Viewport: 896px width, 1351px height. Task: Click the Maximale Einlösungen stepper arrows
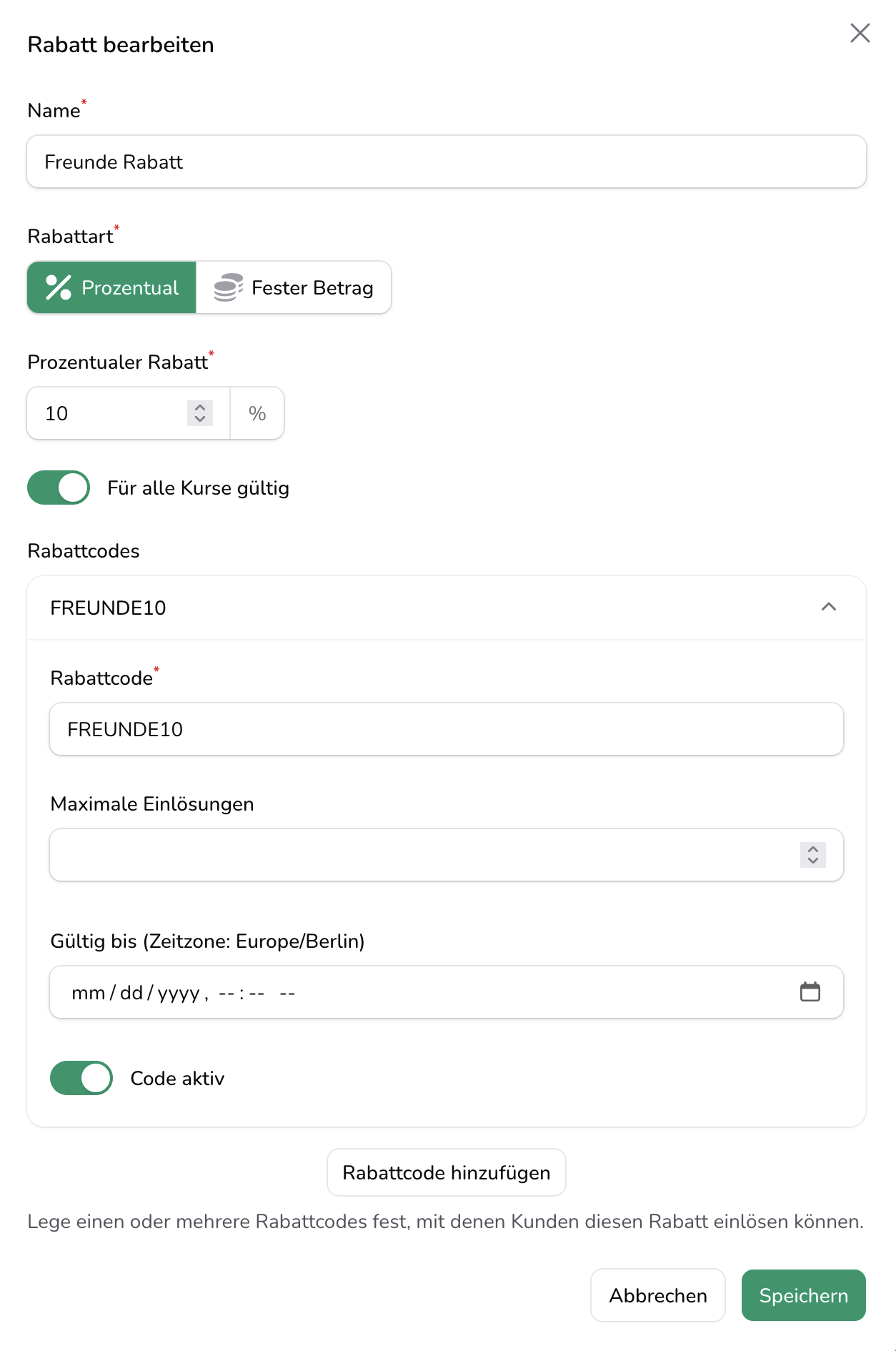[x=813, y=855]
